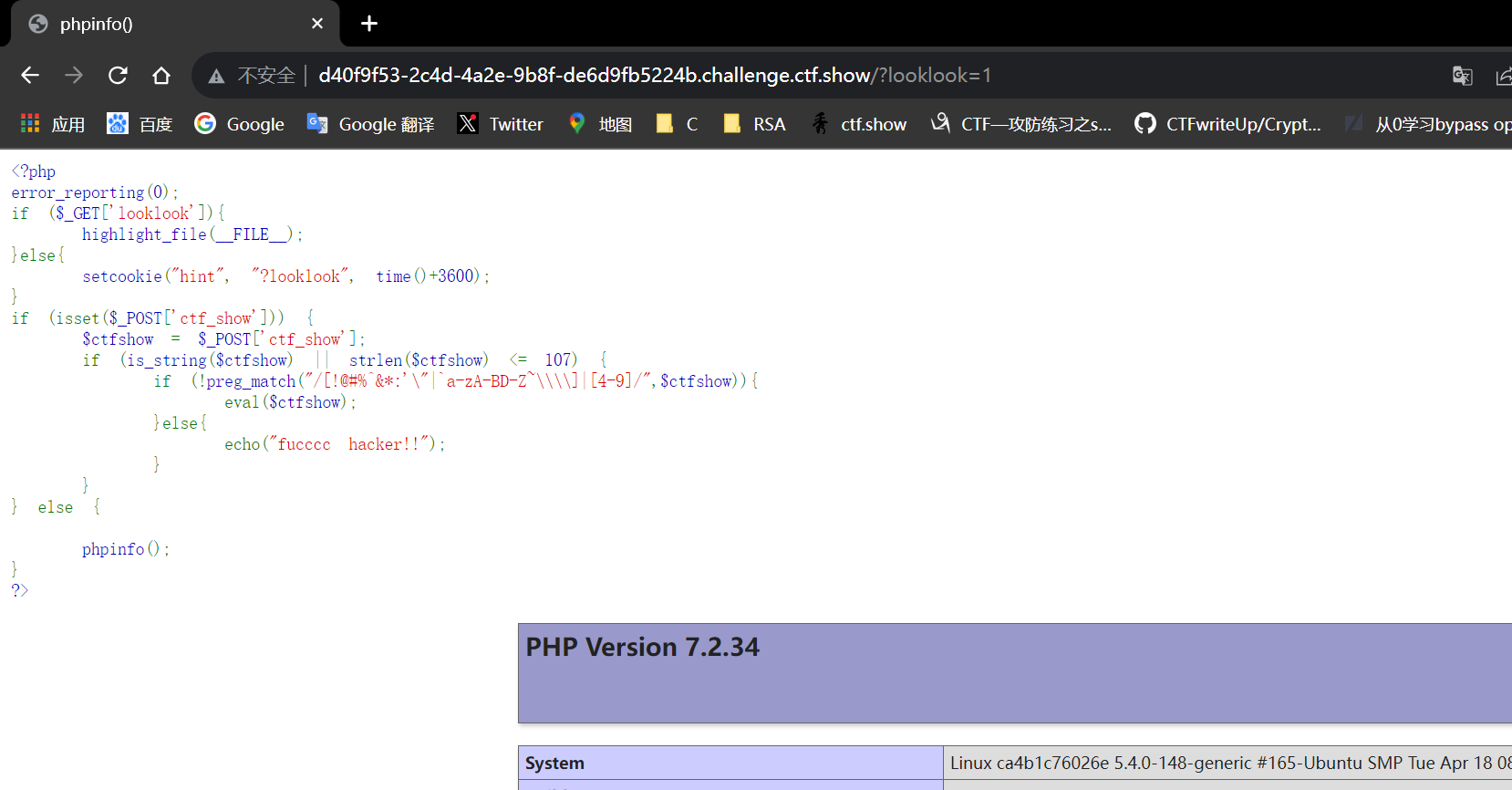Go back to the previous page

click(30, 75)
